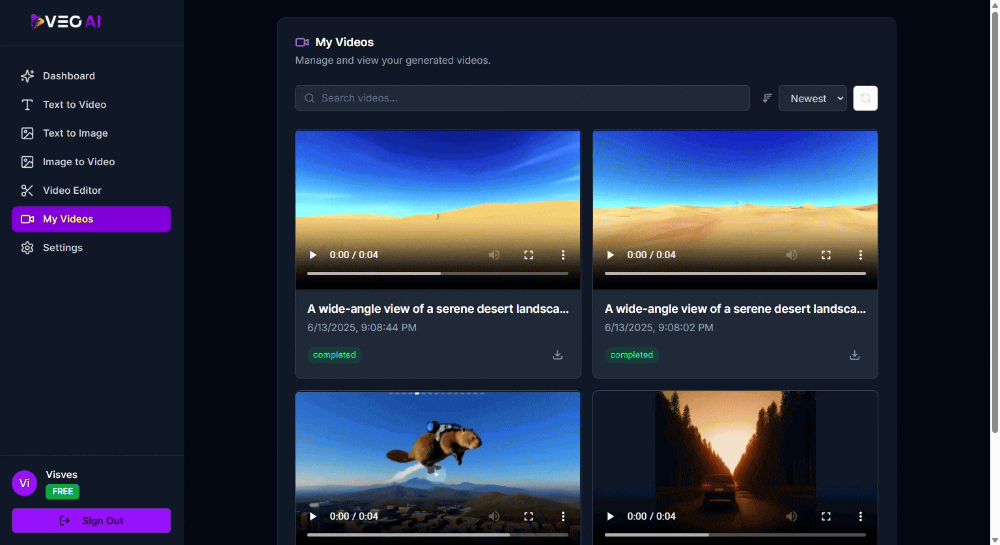
Task: Mute the forest road sunset video
Action: tap(791, 516)
